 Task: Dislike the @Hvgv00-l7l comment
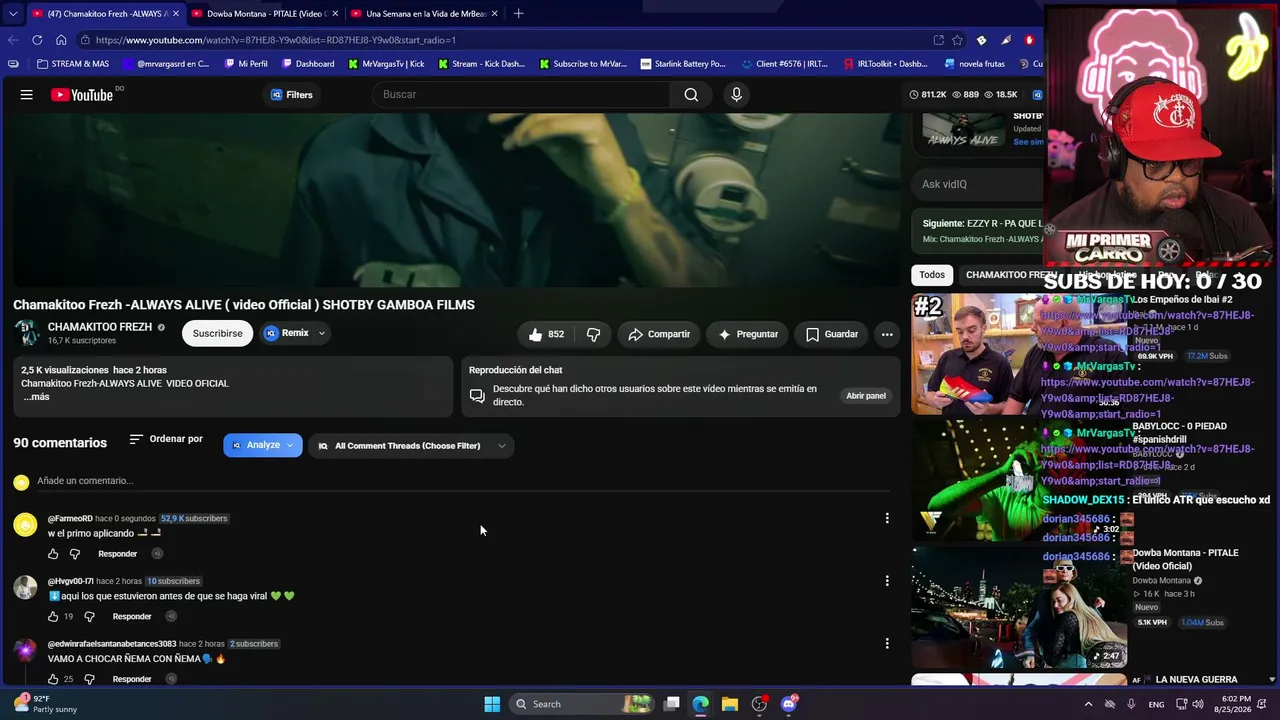click(89, 617)
